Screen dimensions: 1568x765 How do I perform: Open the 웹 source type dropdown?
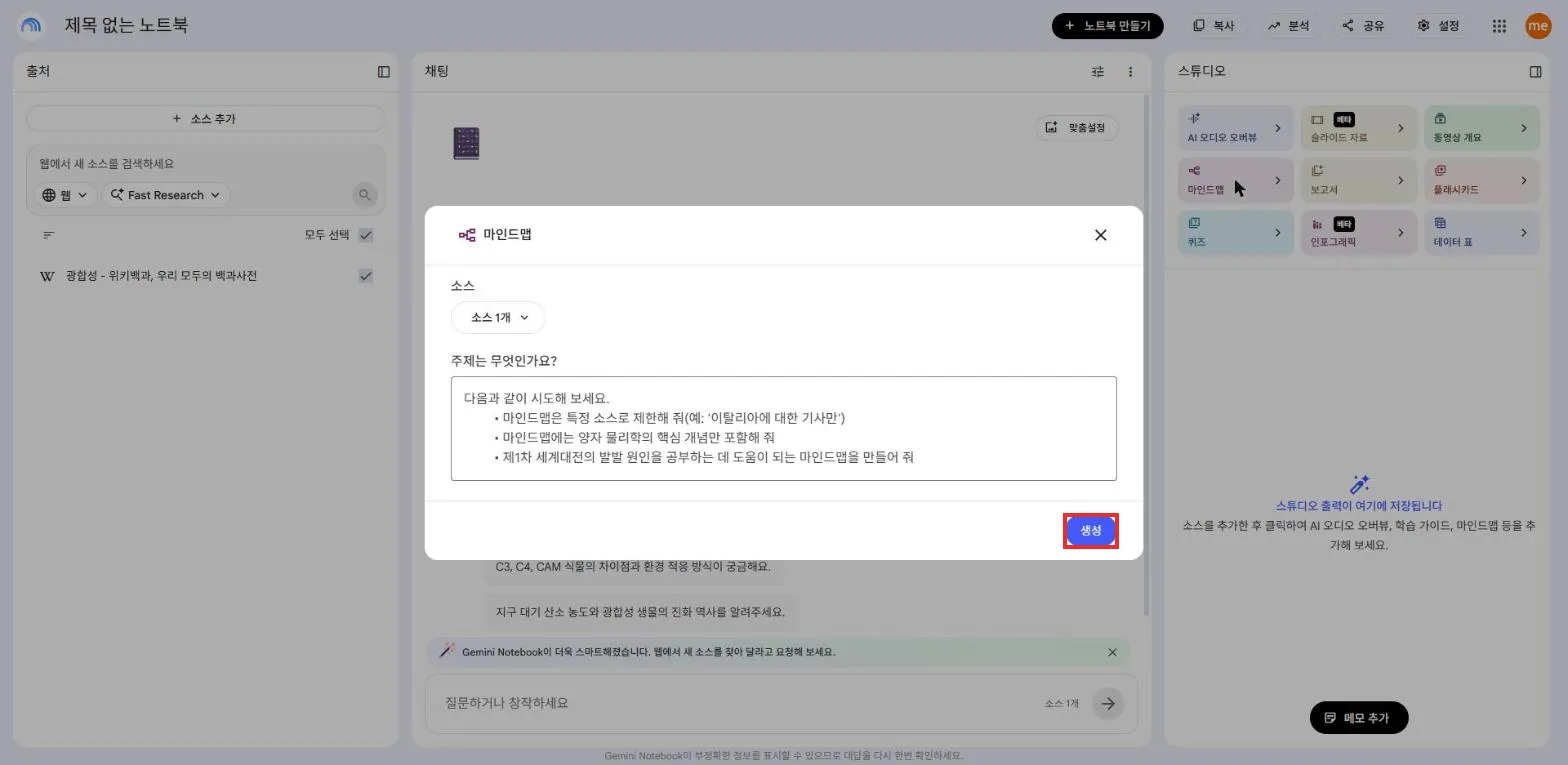tap(65, 195)
